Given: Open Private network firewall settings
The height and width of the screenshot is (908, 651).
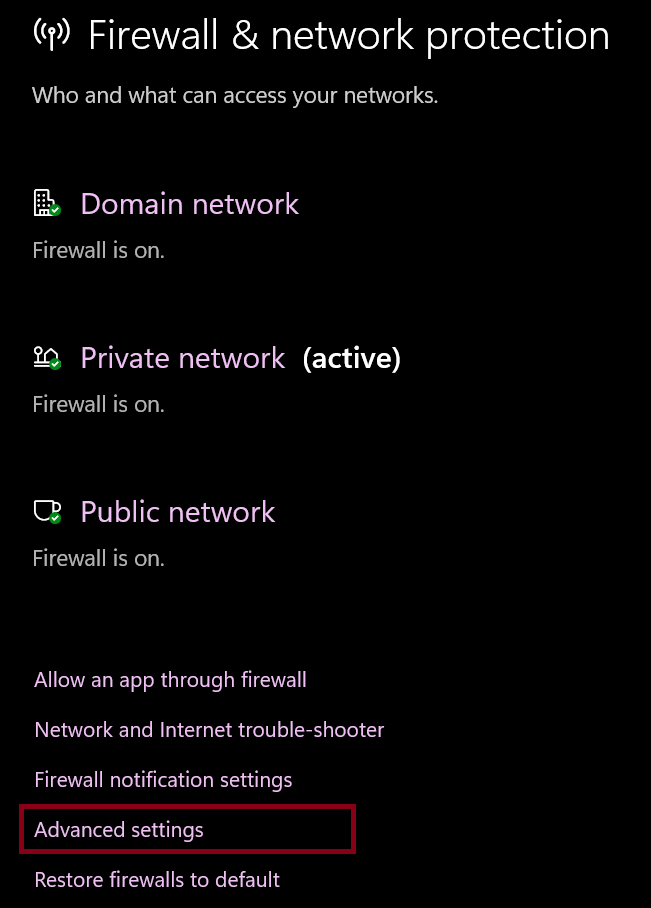Looking at the screenshot, I should pos(182,358).
